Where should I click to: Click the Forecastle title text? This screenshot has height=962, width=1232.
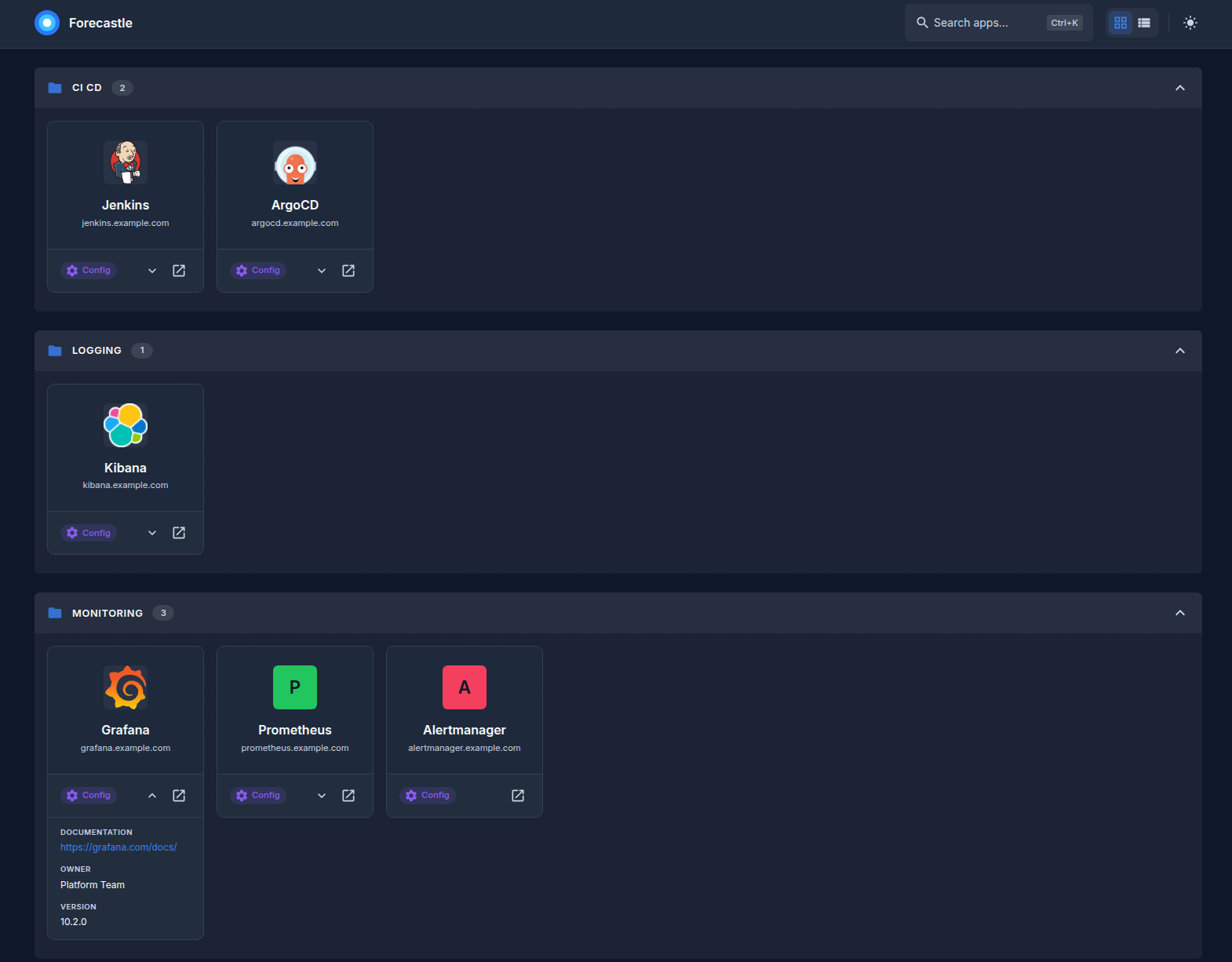click(x=100, y=23)
